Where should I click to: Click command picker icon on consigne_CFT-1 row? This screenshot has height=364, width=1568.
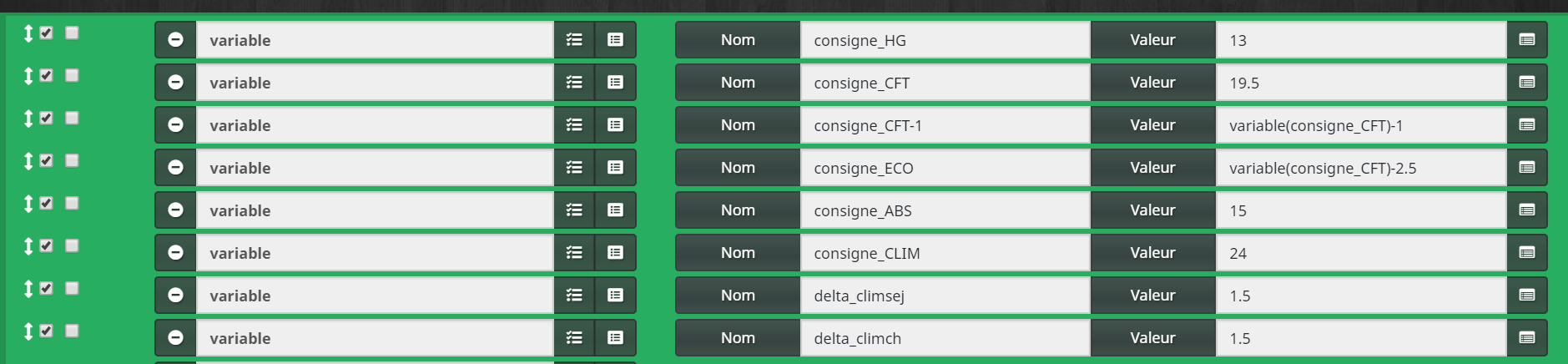pyautogui.click(x=615, y=125)
